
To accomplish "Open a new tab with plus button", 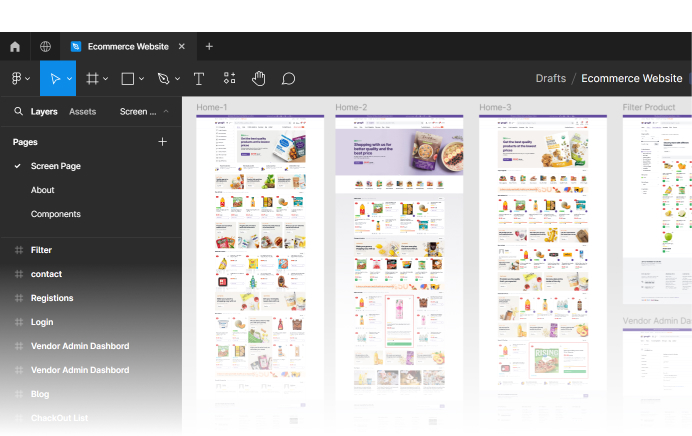I will [209, 46].
